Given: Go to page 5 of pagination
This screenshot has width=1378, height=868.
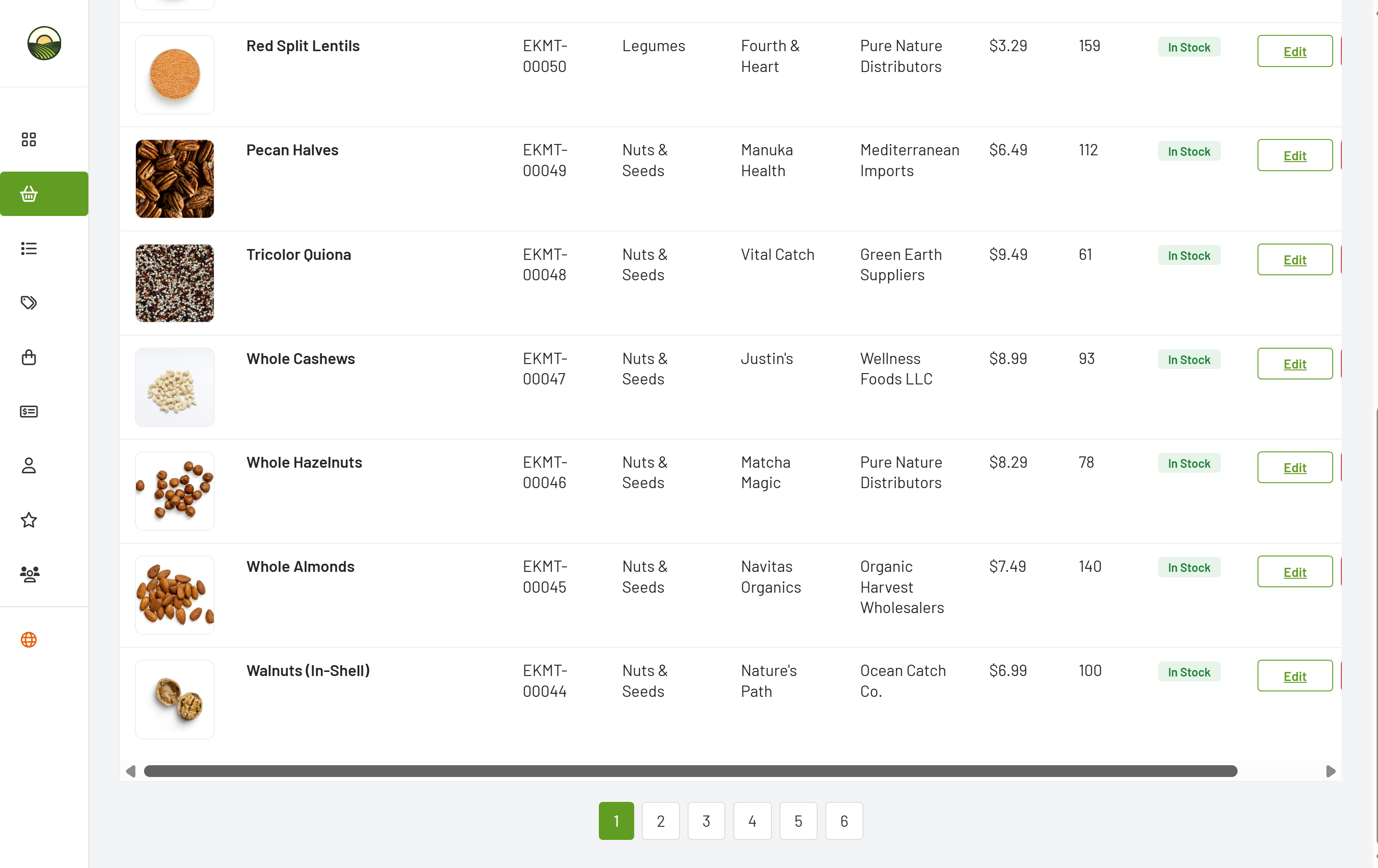Looking at the screenshot, I should tap(798, 820).
